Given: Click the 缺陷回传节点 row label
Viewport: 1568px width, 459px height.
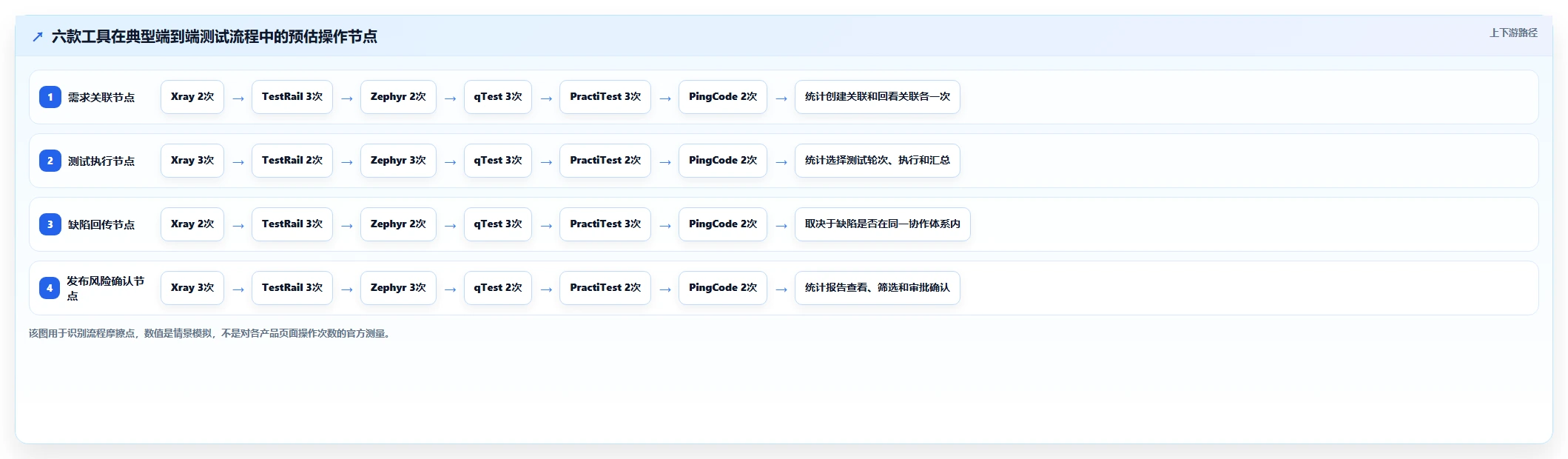Looking at the screenshot, I should (x=101, y=224).
